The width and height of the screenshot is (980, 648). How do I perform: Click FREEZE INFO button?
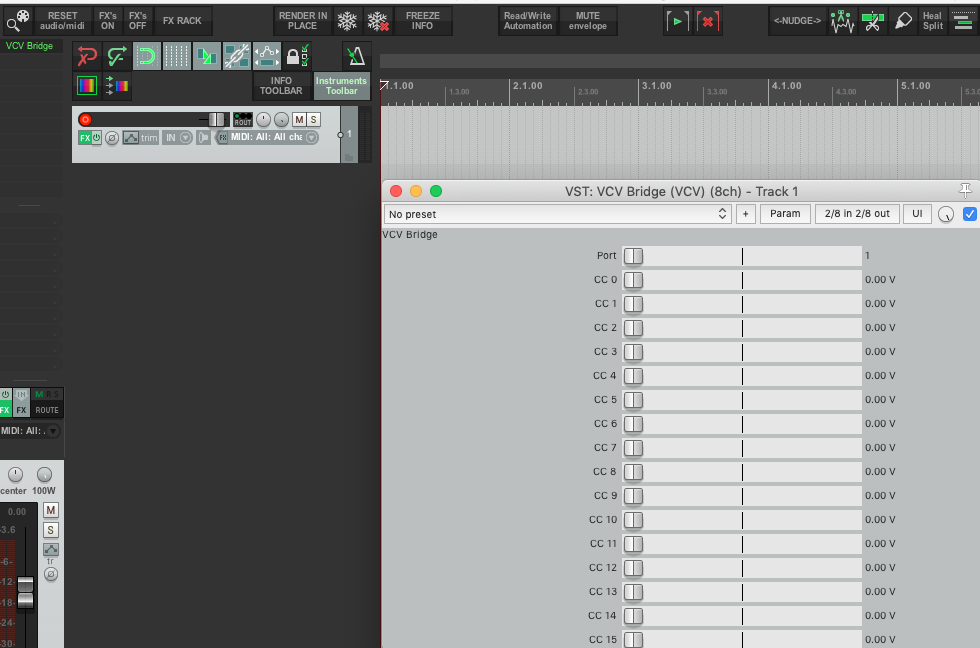click(x=422, y=21)
